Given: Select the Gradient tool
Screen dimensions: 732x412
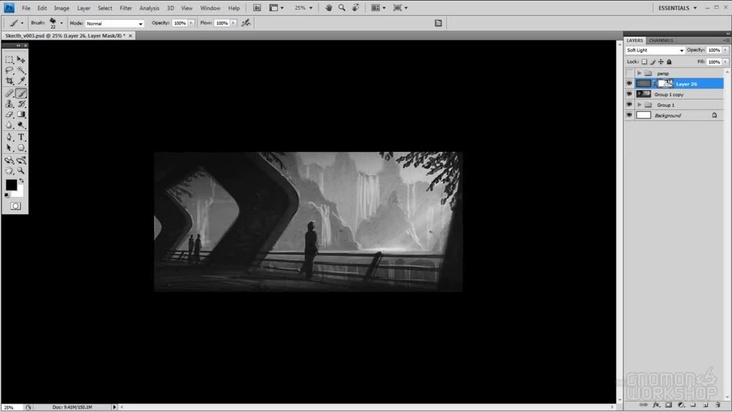Looking at the screenshot, I should click(x=21, y=115).
